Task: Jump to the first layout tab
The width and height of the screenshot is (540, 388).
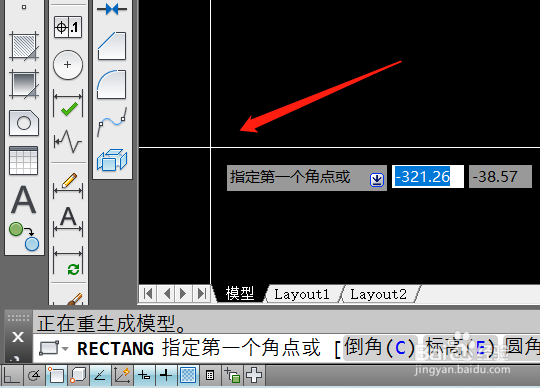Action: pos(148,294)
